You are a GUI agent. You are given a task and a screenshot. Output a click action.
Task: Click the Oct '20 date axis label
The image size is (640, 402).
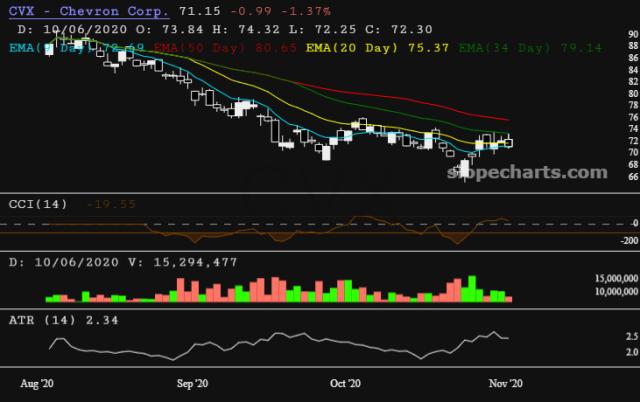coord(346,383)
